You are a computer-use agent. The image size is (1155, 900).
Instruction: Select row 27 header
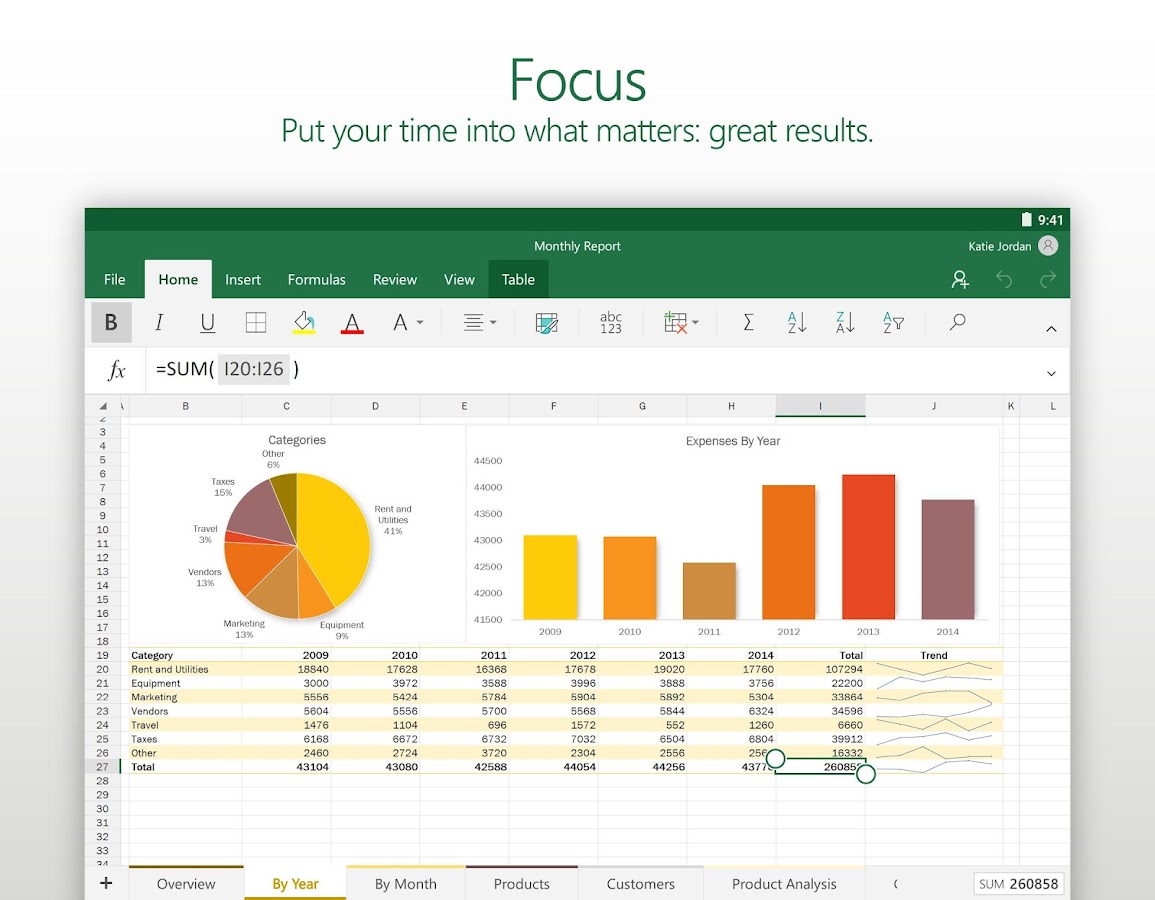(102, 767)
